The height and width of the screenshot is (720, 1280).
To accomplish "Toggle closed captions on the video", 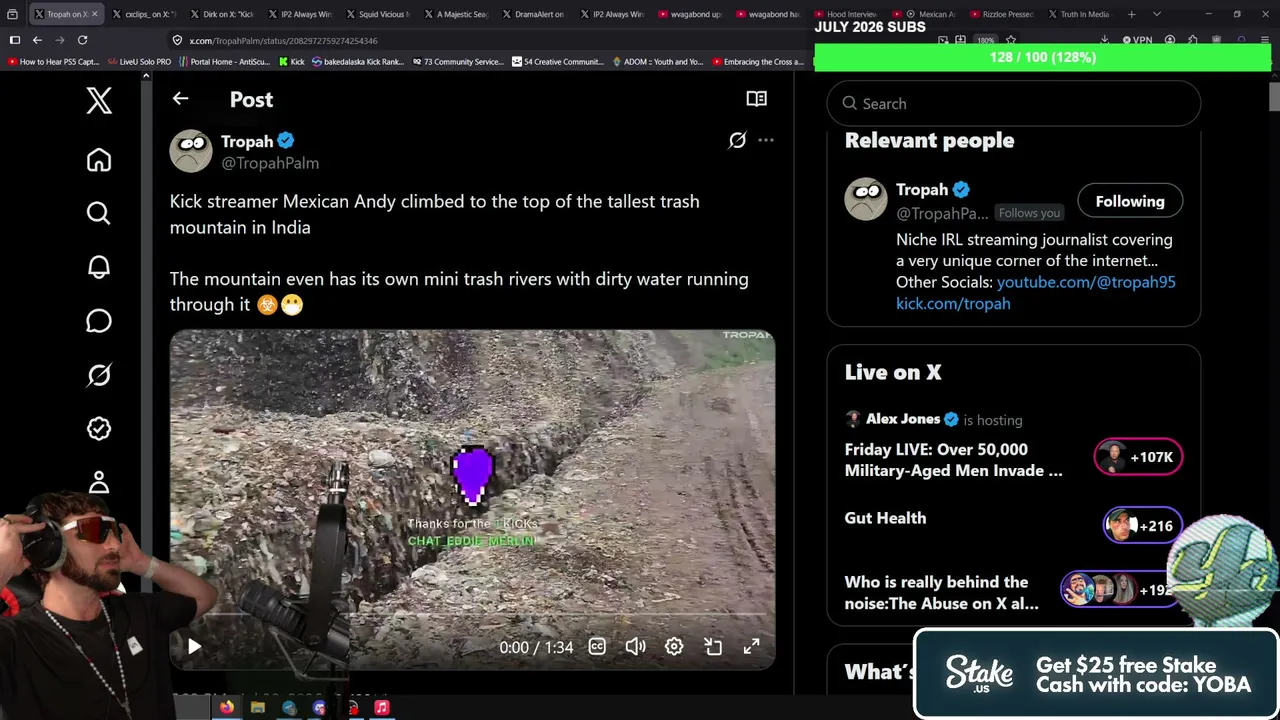I will coord(597,647).
